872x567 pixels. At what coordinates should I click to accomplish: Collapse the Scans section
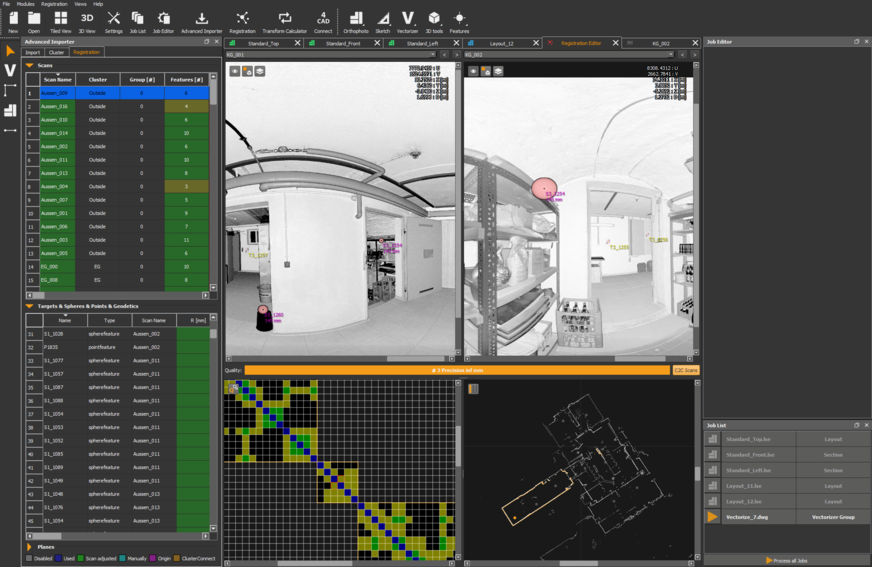coord(30,65)
